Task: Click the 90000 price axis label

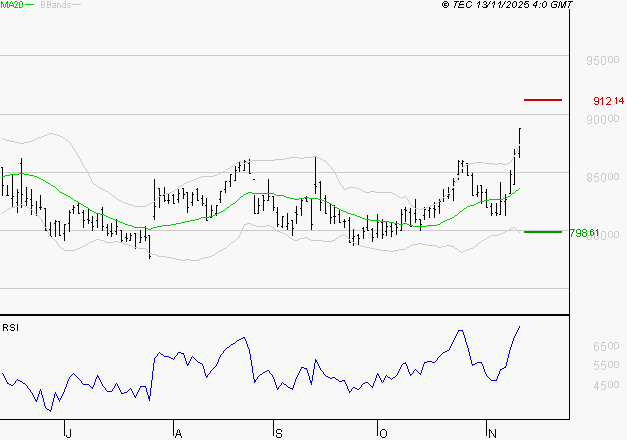Action: coord(603,119)
